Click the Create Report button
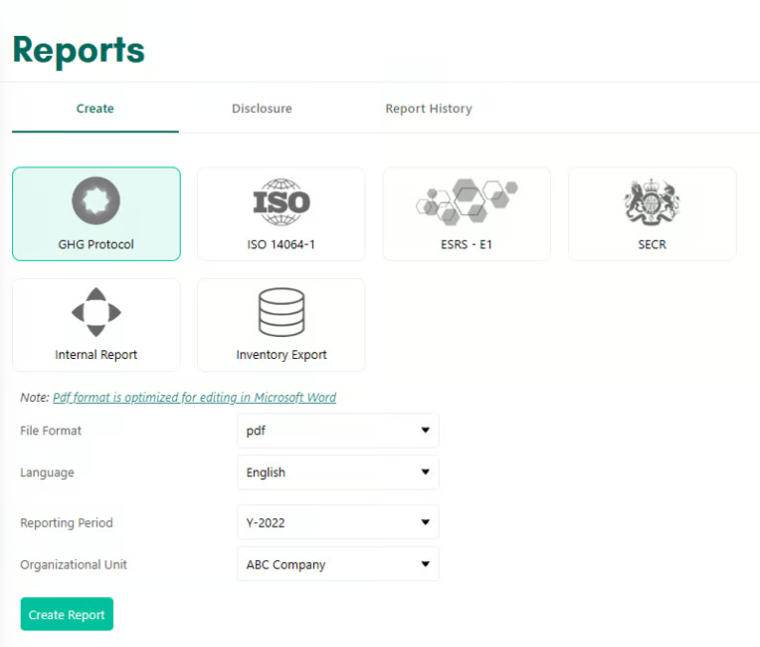 coord(67,614)
